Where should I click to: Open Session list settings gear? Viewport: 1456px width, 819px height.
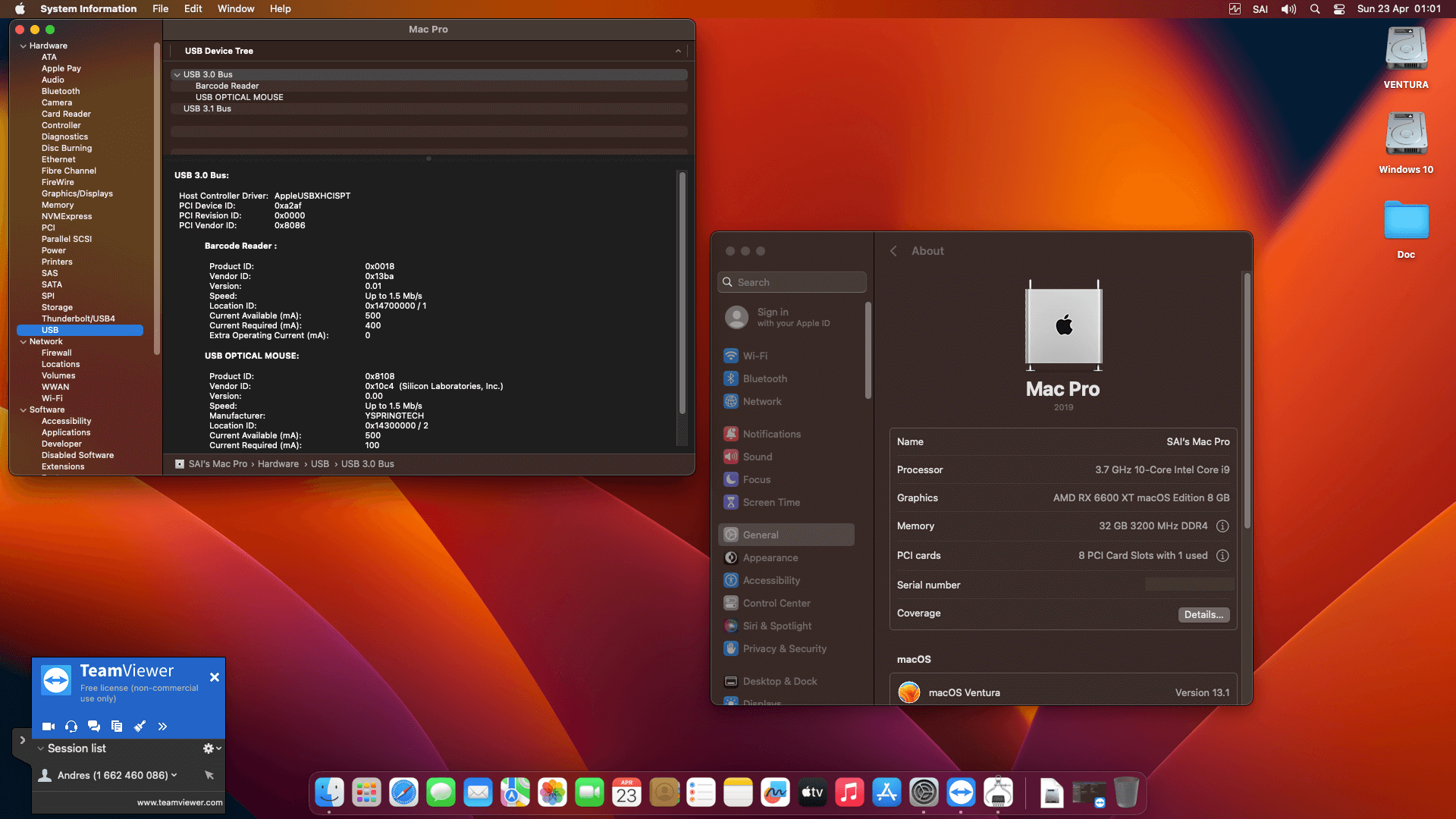point(207,748)
